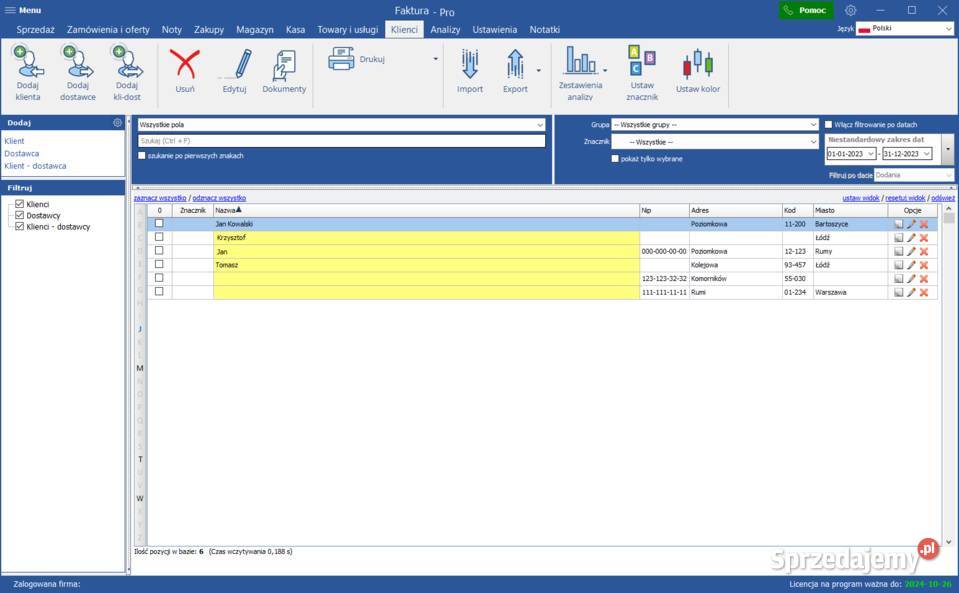
Task: Click the 'zaznacz wszystko' link
Action: point(160,198)
